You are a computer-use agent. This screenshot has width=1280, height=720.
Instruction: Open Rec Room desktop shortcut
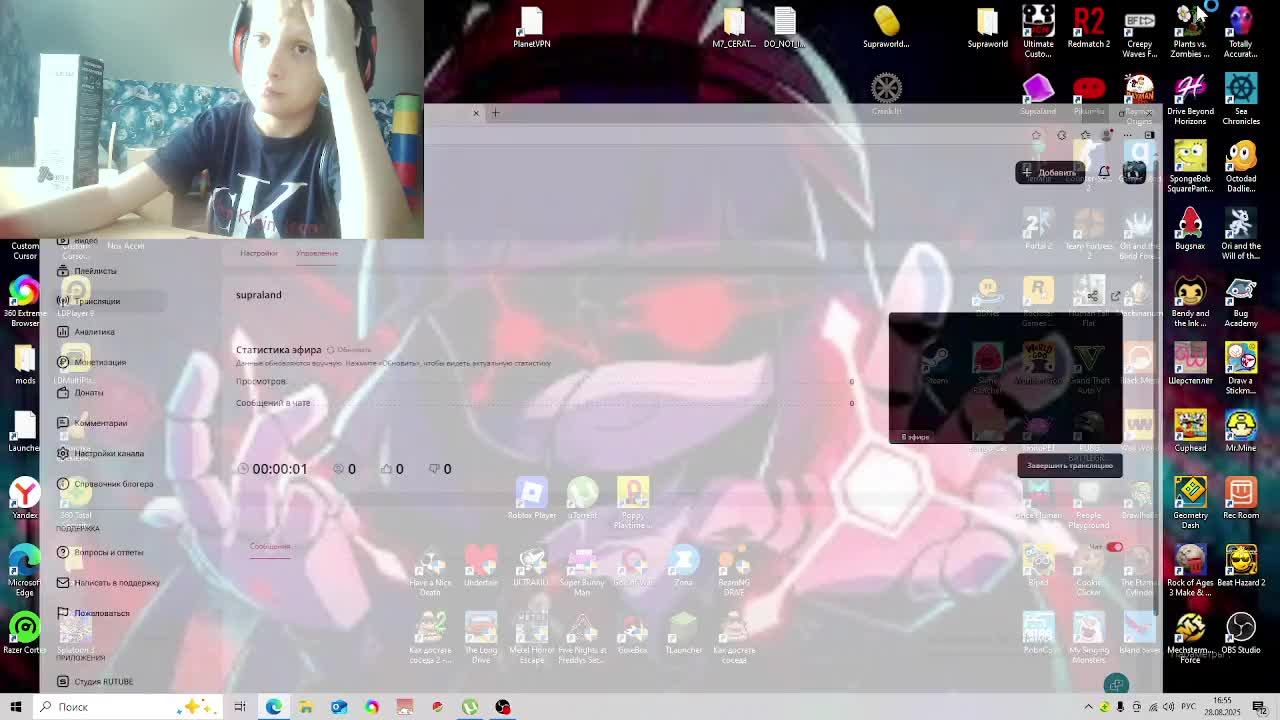1241,498
